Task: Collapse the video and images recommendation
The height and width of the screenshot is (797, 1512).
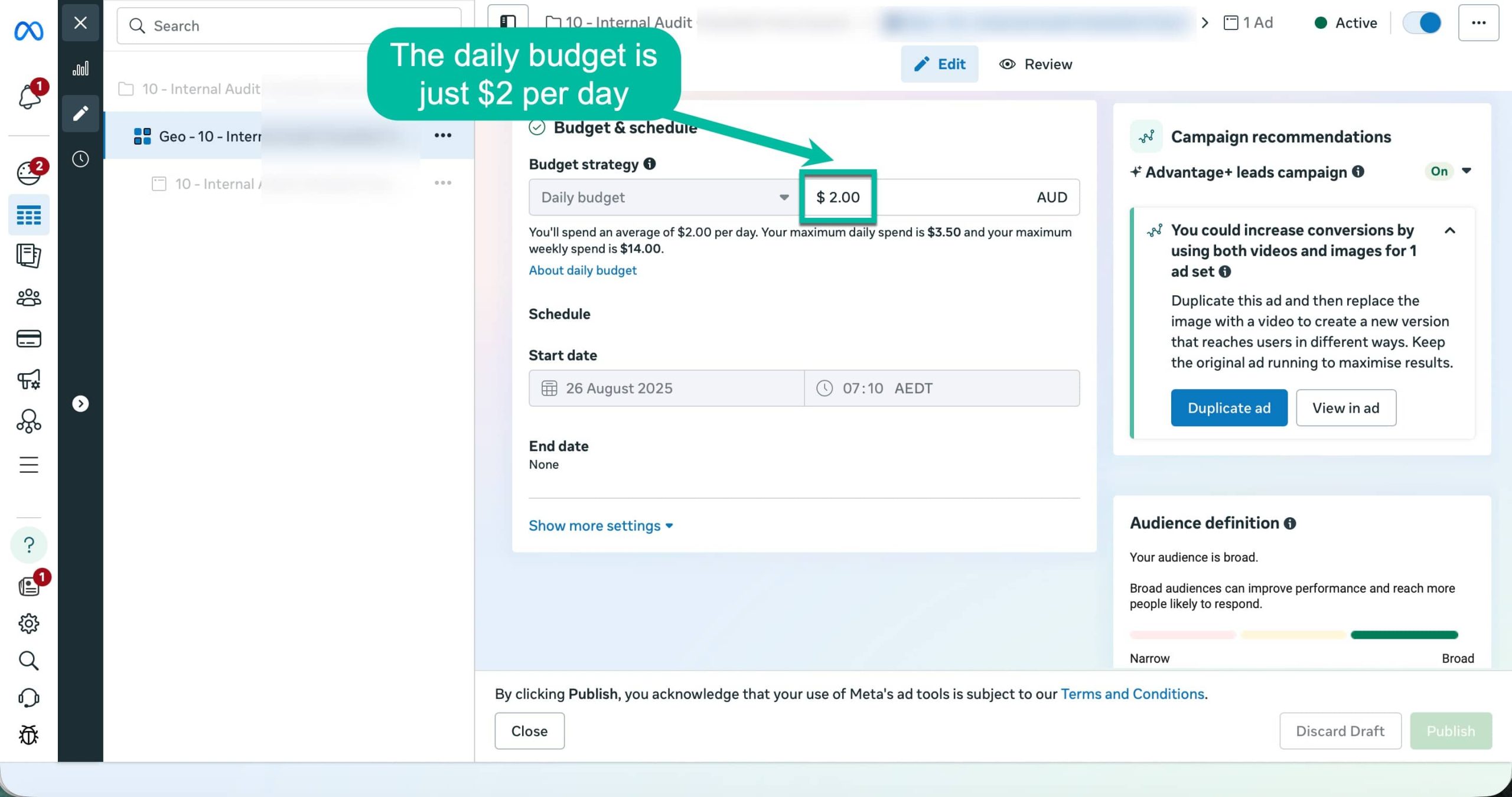Action: click(1449, 230)
